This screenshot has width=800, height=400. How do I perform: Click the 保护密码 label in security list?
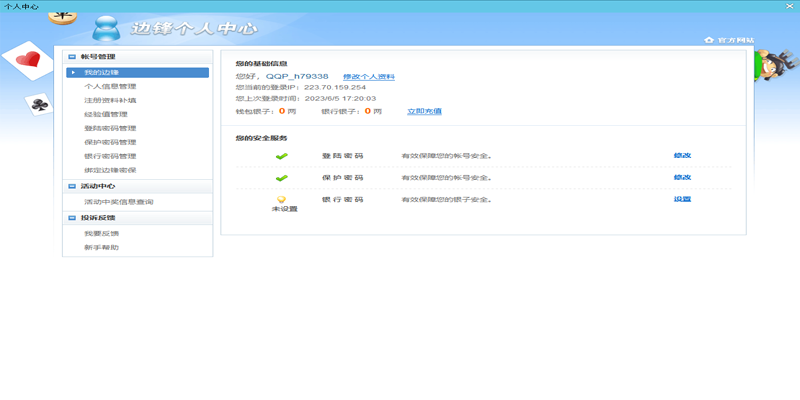[342, 178]
